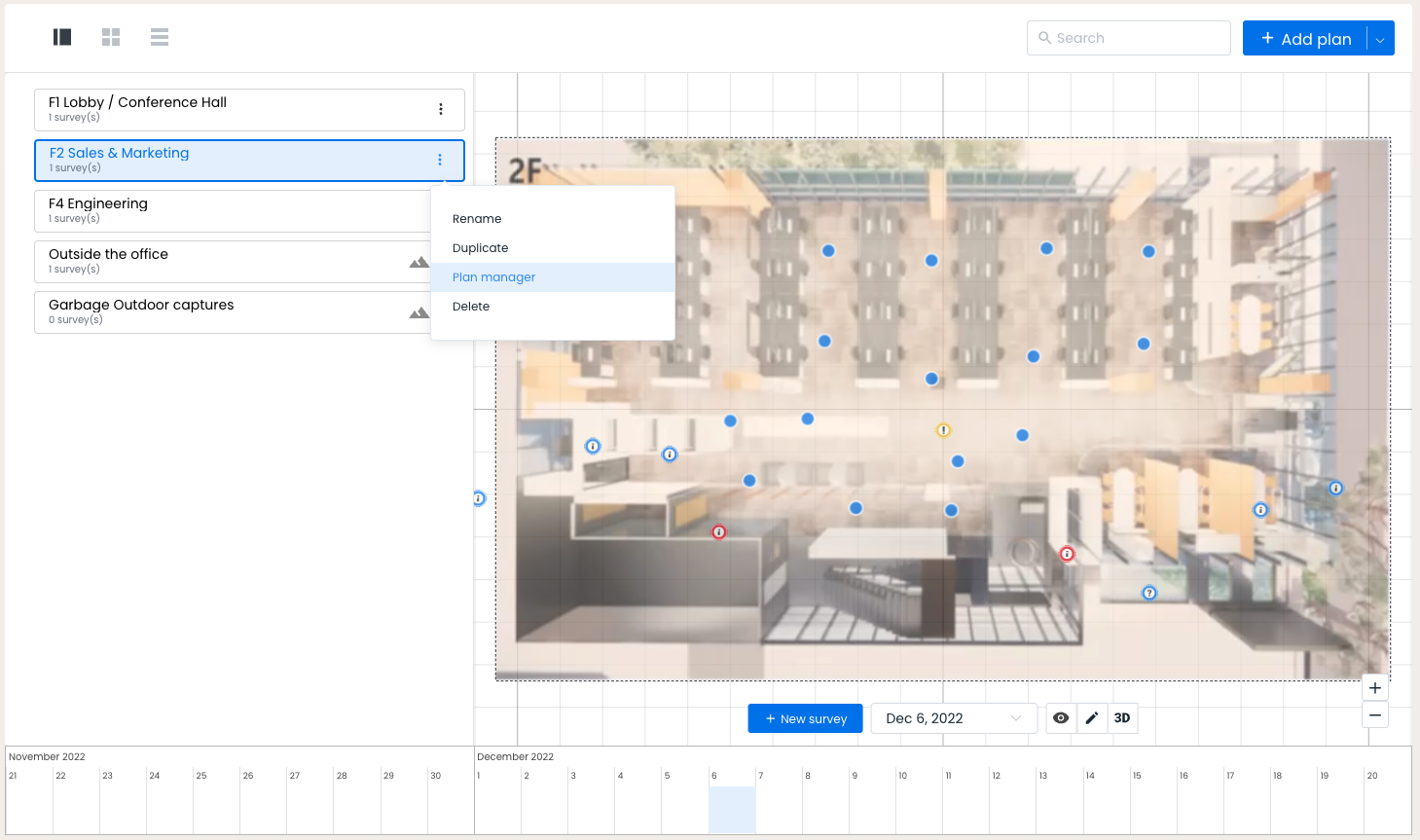The image size is (1420, 840).
Task: Open the Dec 6, 2022 survey date dropdown
Action: tap(954, 718)
